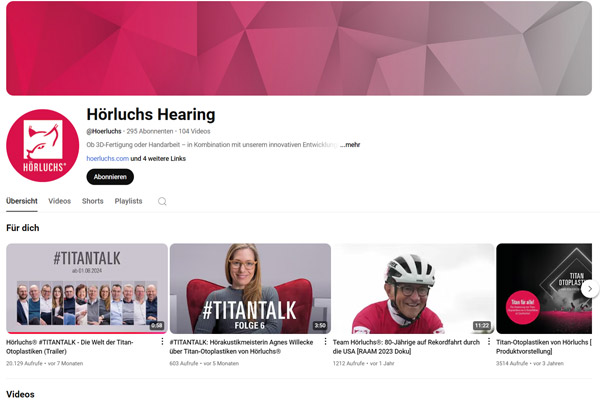Switch to the Shorts tab
The width and height of the screenshot is (600, 400).
[x=93, y=201]
